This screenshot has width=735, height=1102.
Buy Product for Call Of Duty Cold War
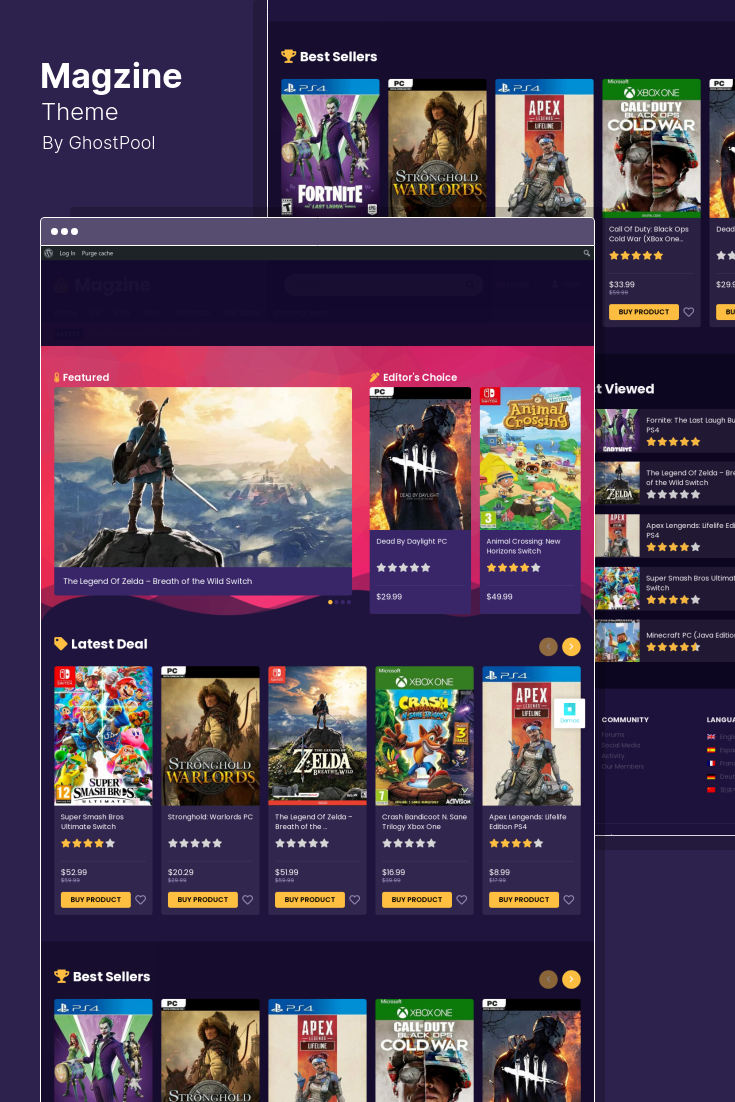tap(644, 312)
